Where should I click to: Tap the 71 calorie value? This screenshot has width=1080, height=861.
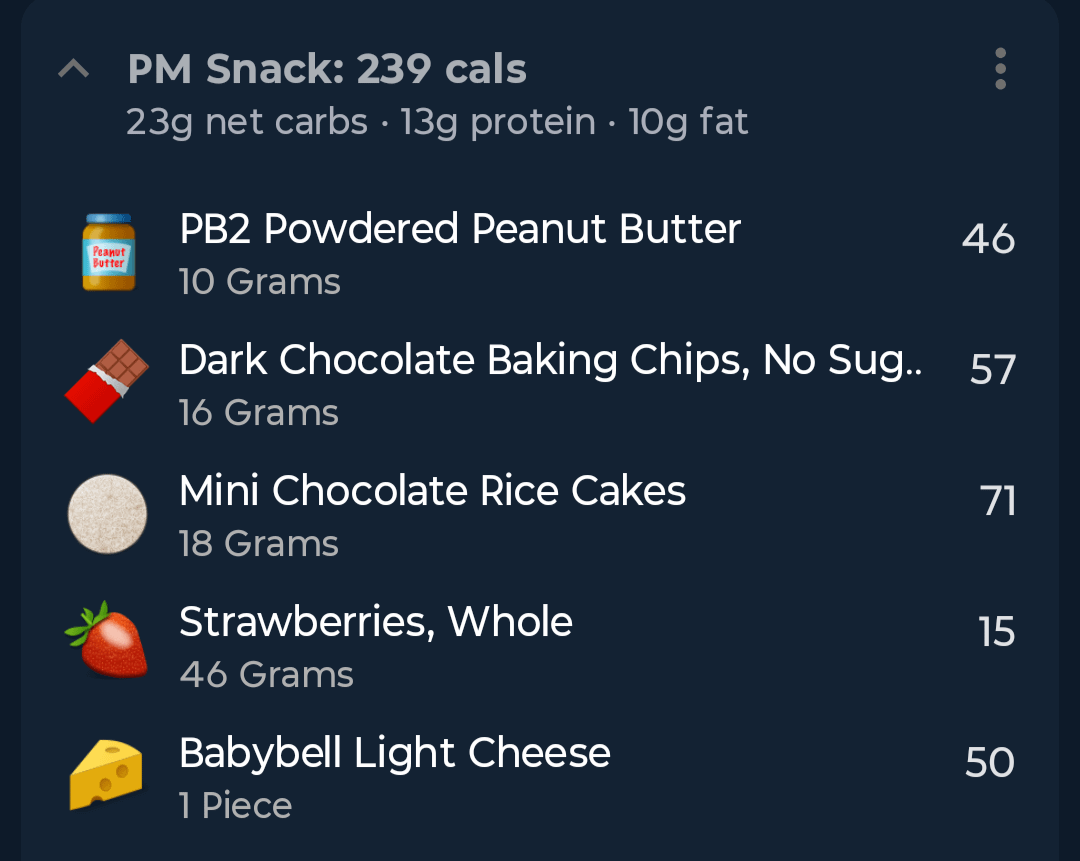998,500
